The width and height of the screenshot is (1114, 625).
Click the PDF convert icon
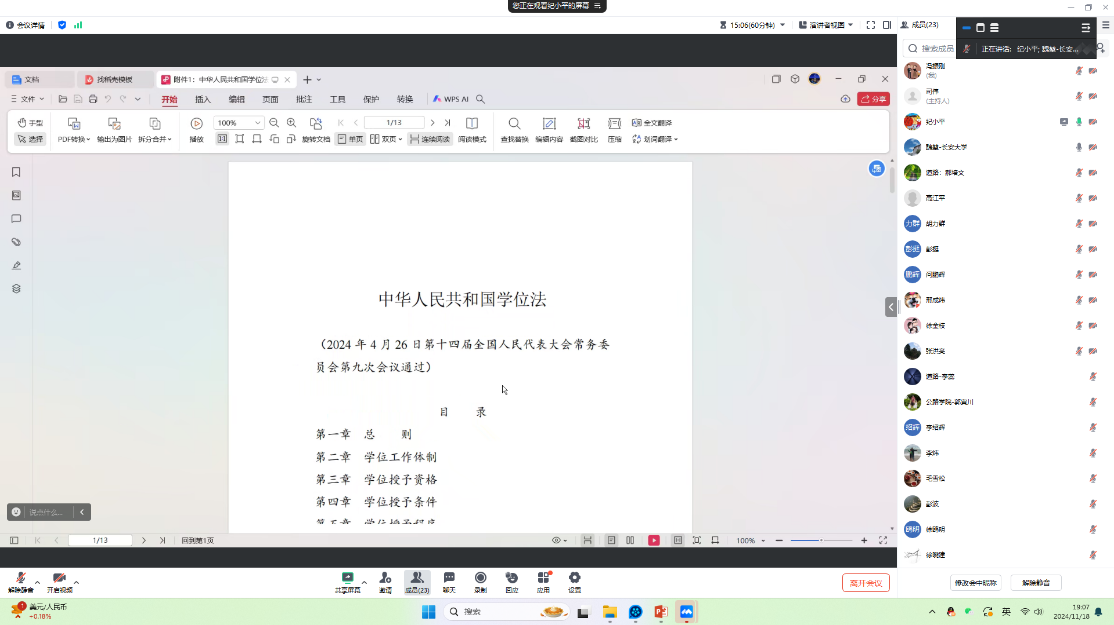[74, 124]
